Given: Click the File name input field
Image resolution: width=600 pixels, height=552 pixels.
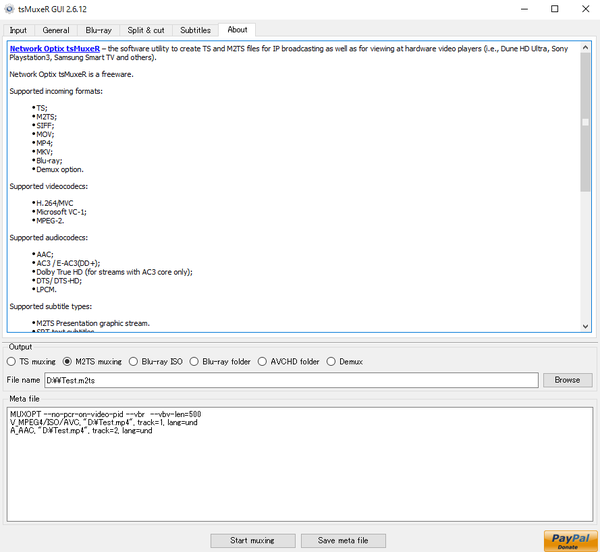Looking at the screenshot, I should point(291,380).
